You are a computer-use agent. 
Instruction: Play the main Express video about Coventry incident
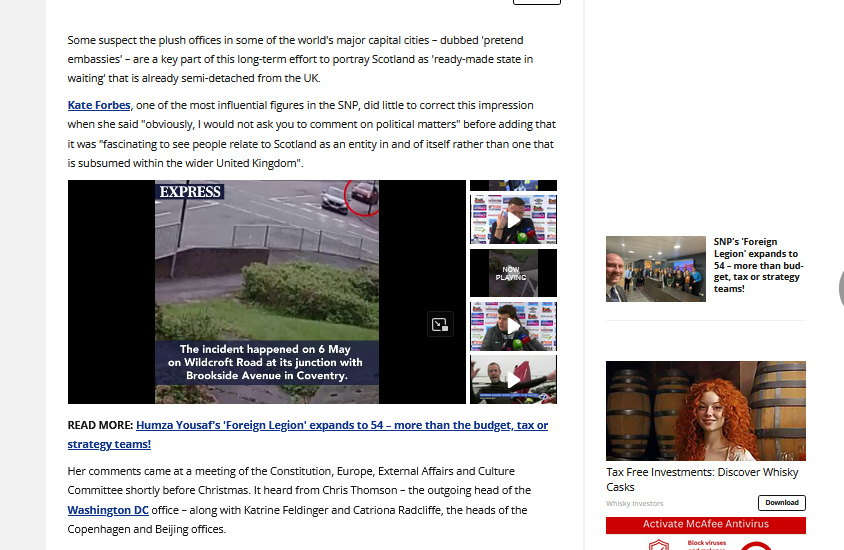[x=267, y=292]
